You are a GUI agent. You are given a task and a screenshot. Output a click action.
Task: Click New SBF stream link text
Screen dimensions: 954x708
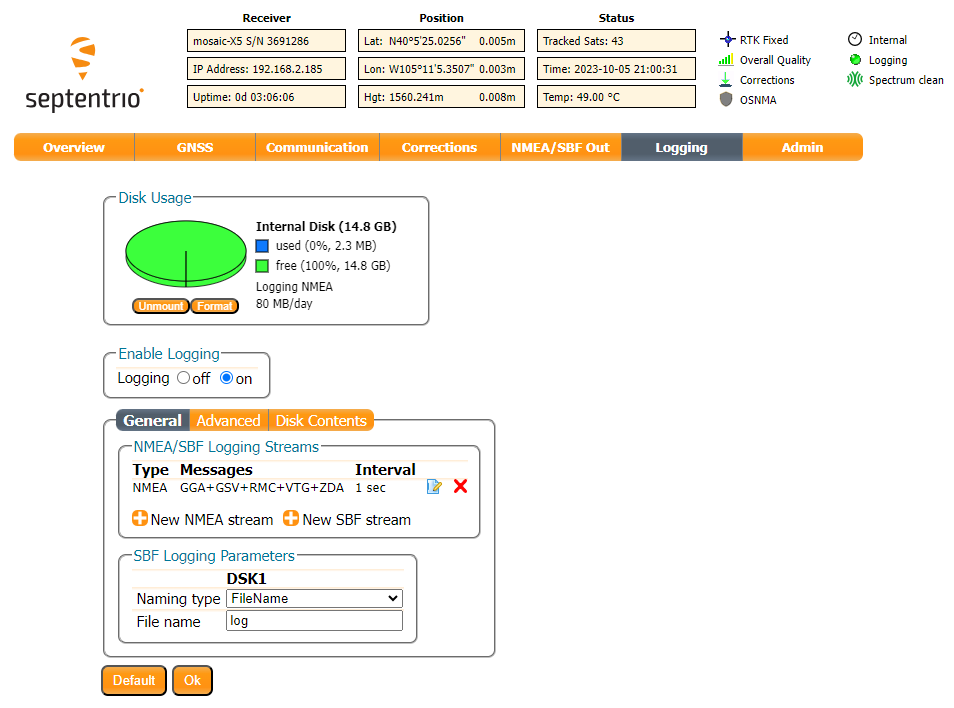click(357, 520)
